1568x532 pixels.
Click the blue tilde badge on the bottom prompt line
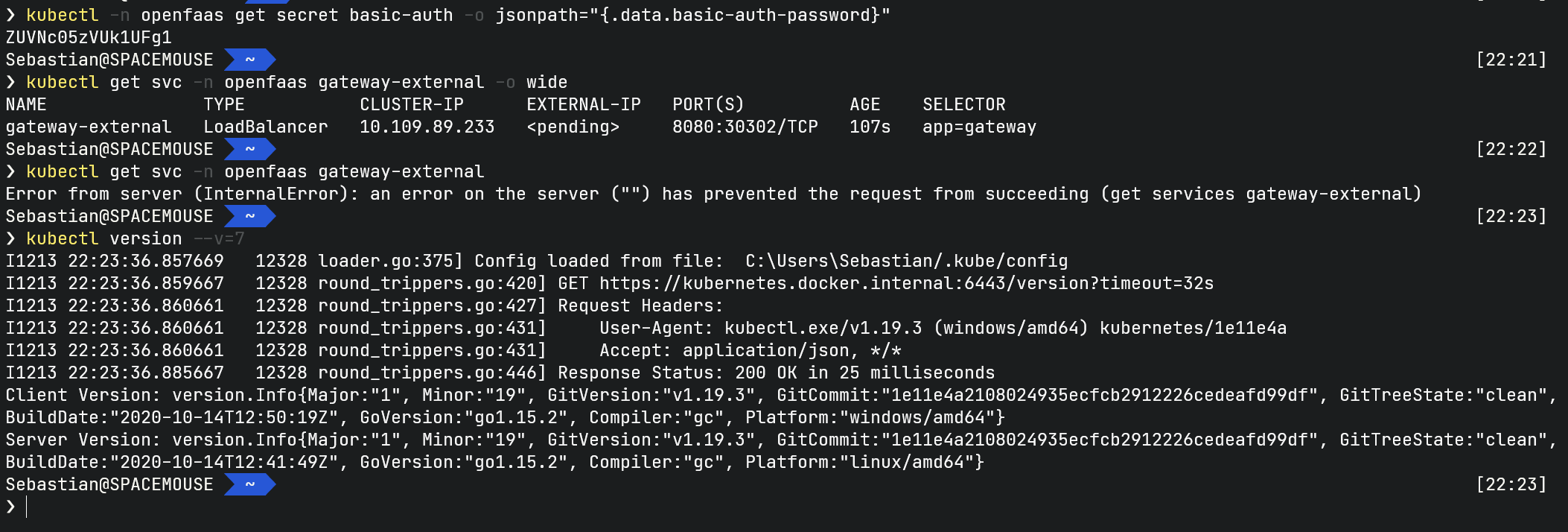[x=250, y=484]
